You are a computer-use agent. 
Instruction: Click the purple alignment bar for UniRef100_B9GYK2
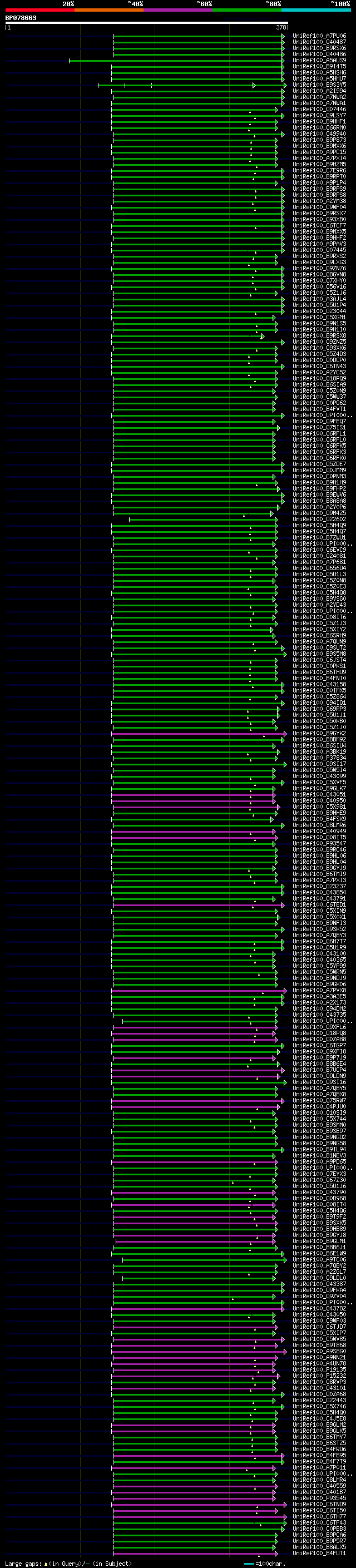(x=199, y=734)
